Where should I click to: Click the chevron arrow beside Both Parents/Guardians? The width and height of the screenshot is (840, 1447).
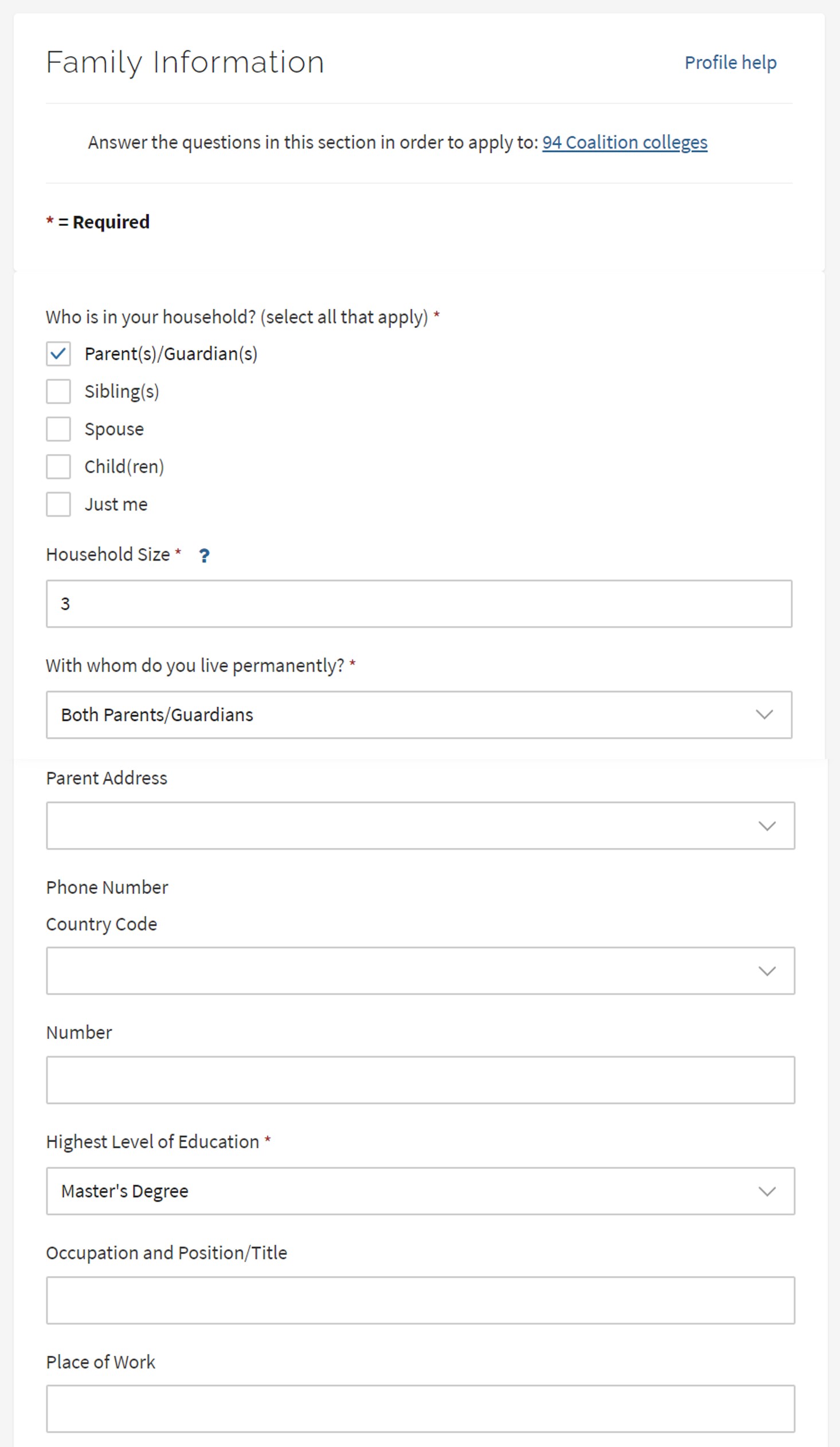(x=764, y=715)
